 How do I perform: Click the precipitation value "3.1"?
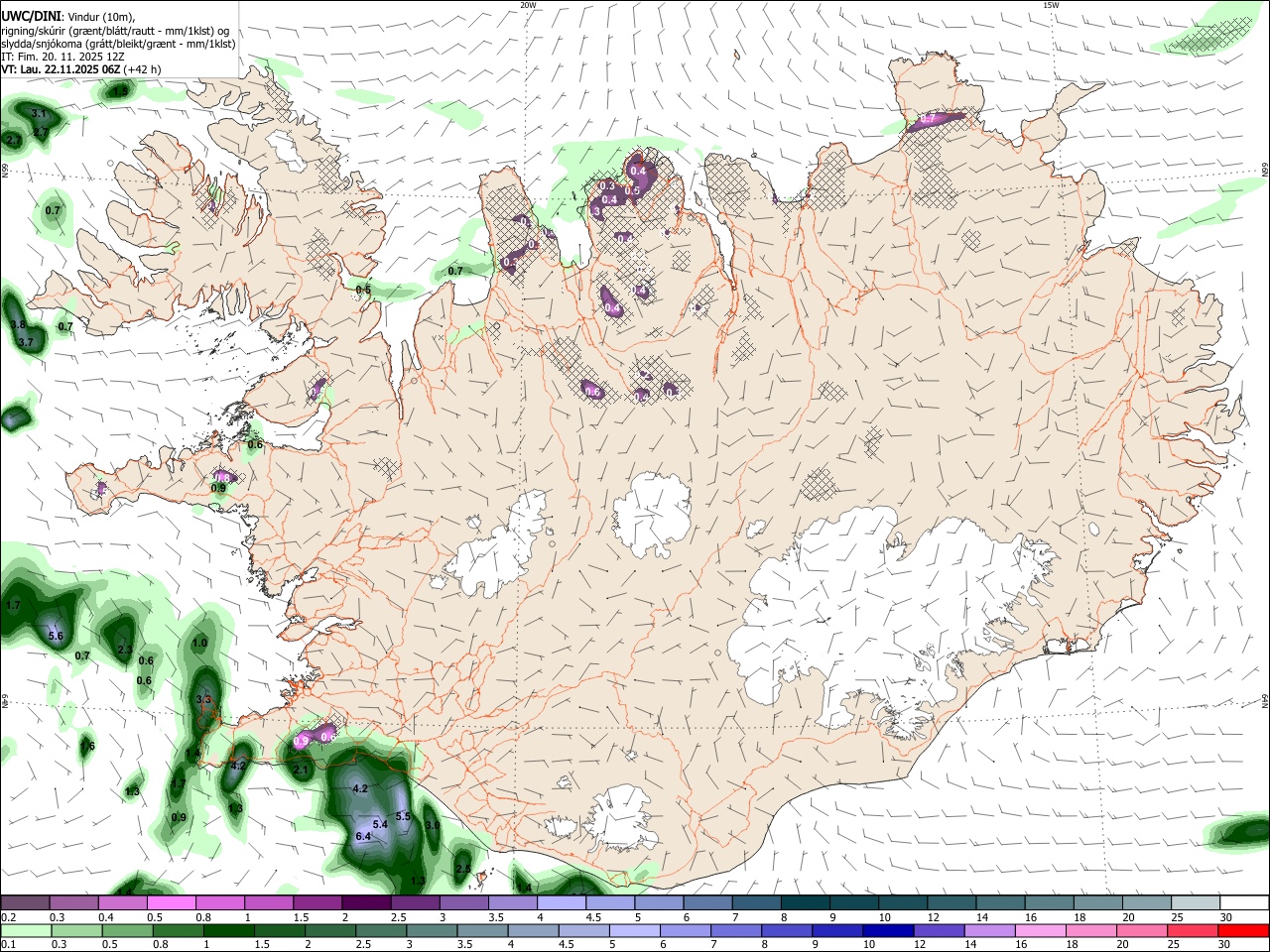[x=40, y=113]
